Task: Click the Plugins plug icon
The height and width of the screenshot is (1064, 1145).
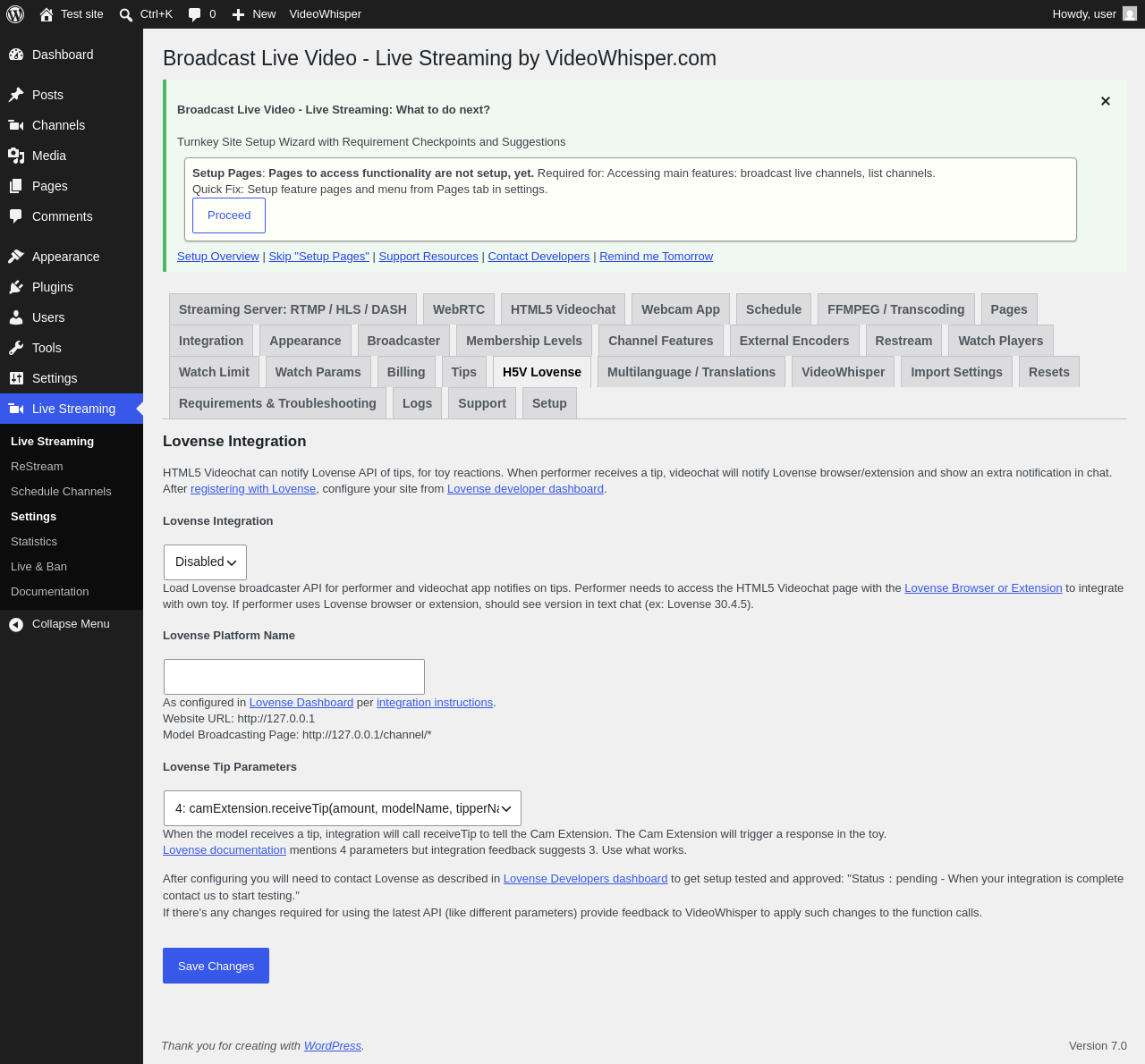Action: (x=16, y=287)
